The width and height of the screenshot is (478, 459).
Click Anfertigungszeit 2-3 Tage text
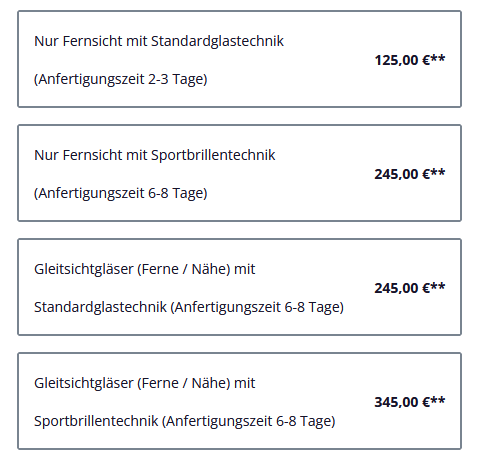point(120,79)
